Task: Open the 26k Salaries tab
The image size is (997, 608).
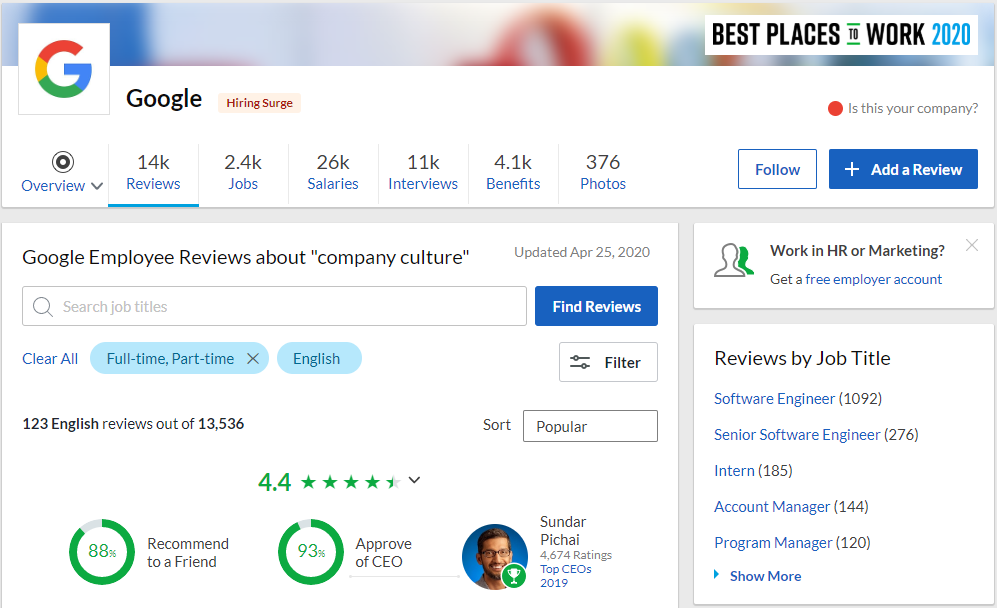Action: 333,172
